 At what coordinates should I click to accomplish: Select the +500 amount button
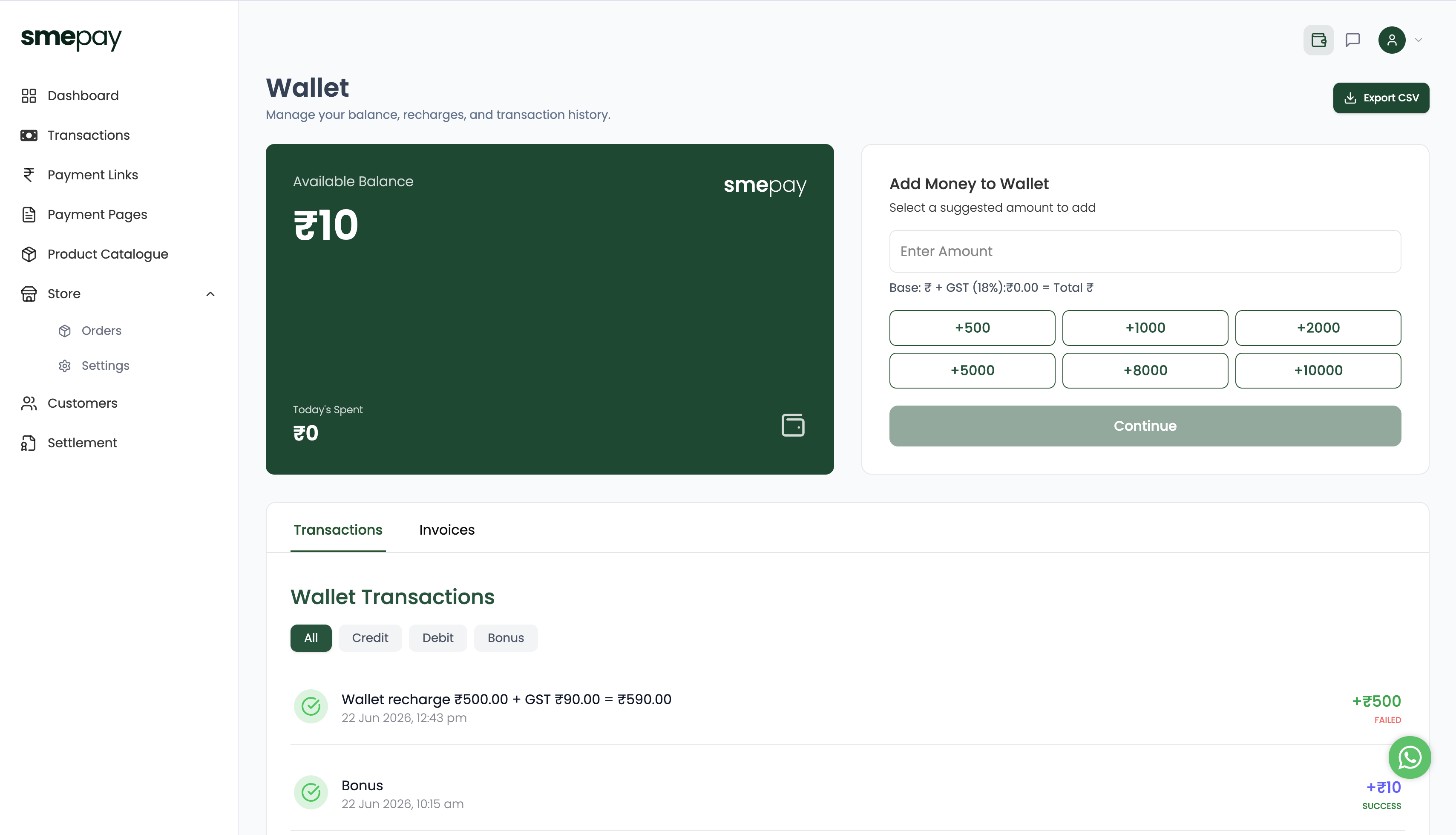pos(972,328)
